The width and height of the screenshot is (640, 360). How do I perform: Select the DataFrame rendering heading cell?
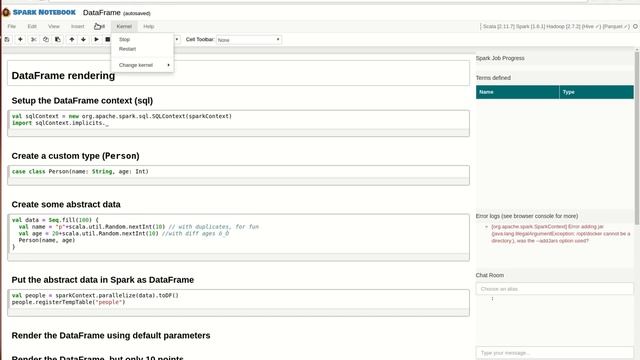238,73
